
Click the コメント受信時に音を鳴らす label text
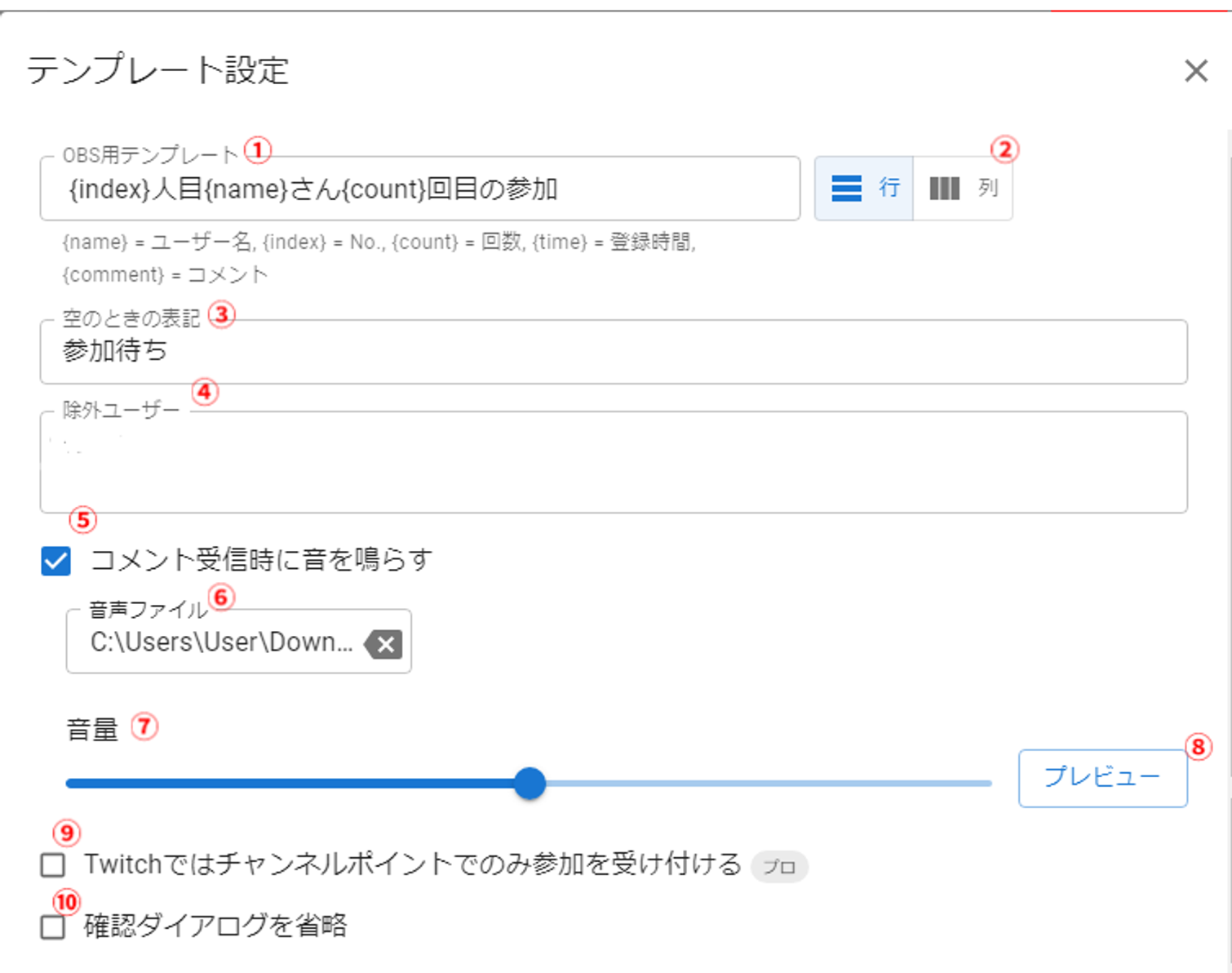click(x=261, y=560)
